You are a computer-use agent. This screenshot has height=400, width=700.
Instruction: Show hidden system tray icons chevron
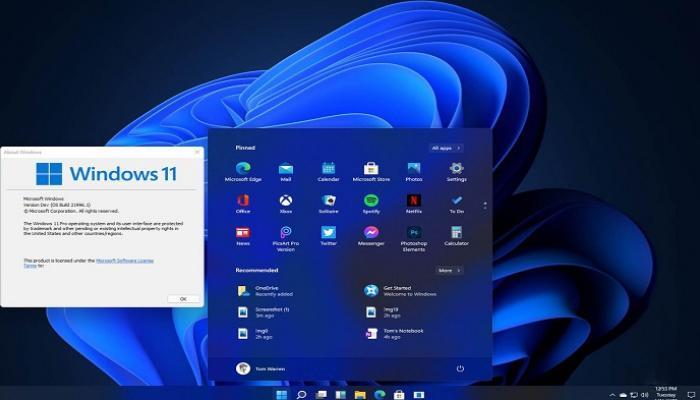(x=611, y=393)
